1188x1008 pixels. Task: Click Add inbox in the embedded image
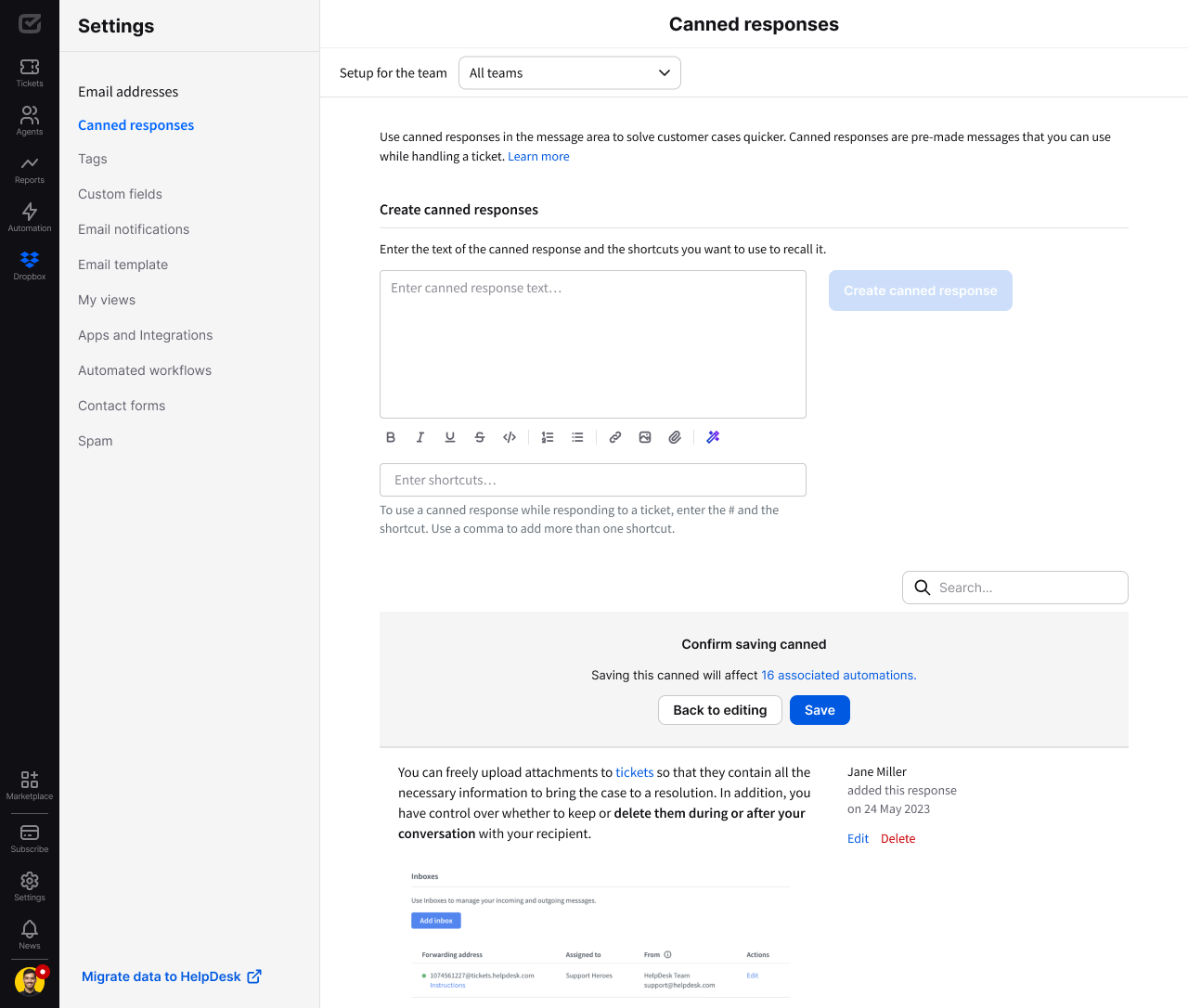coord(436,921)
